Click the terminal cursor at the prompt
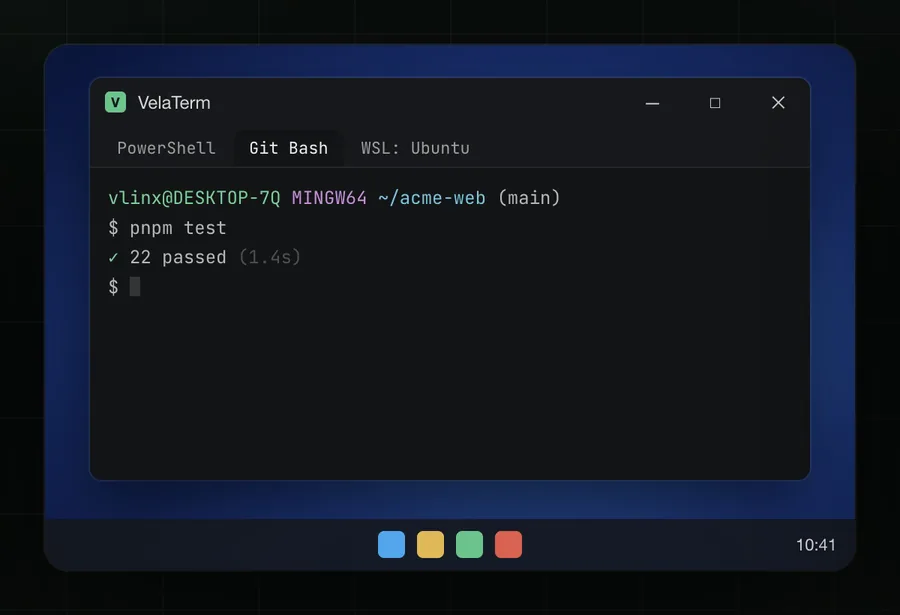 (135, 287)
